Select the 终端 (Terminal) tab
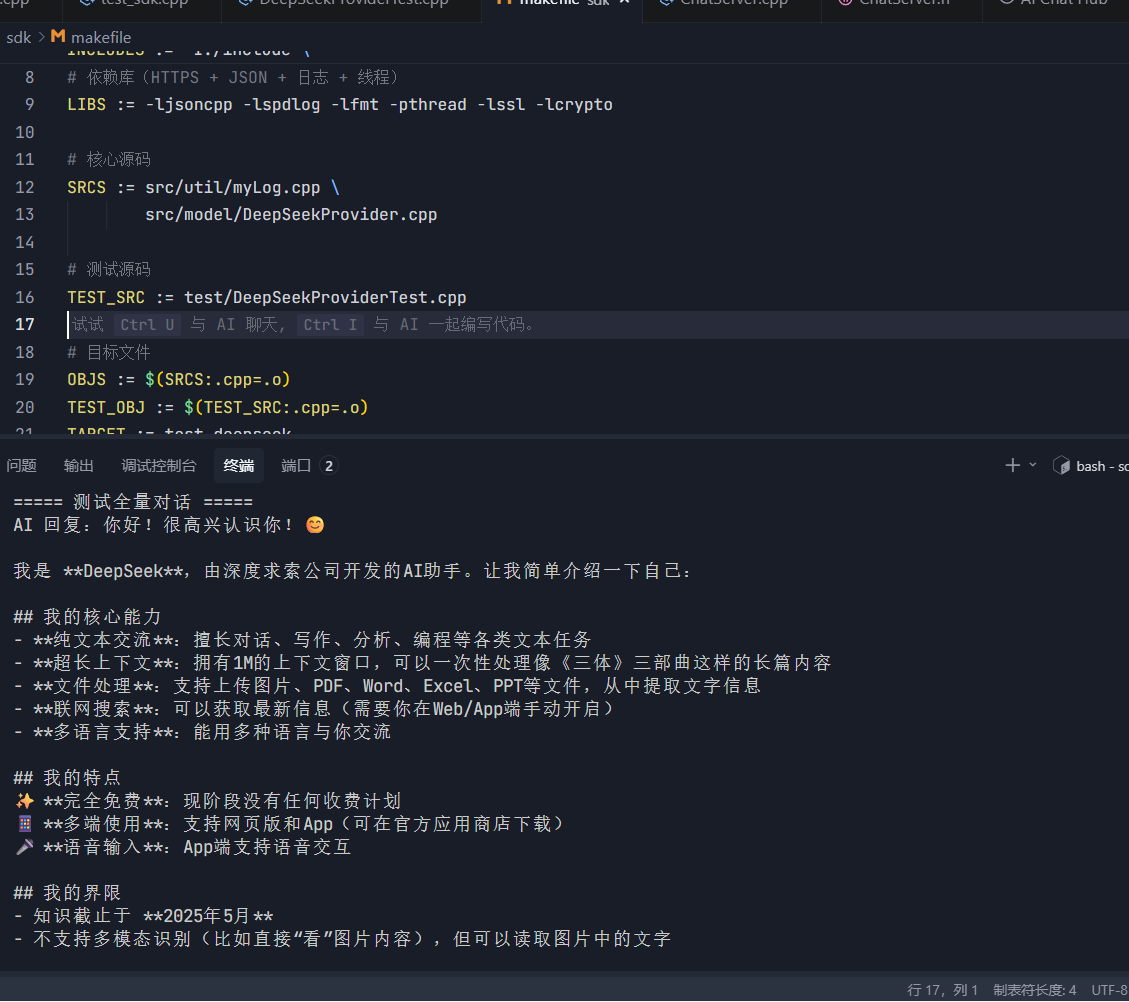 238,466
